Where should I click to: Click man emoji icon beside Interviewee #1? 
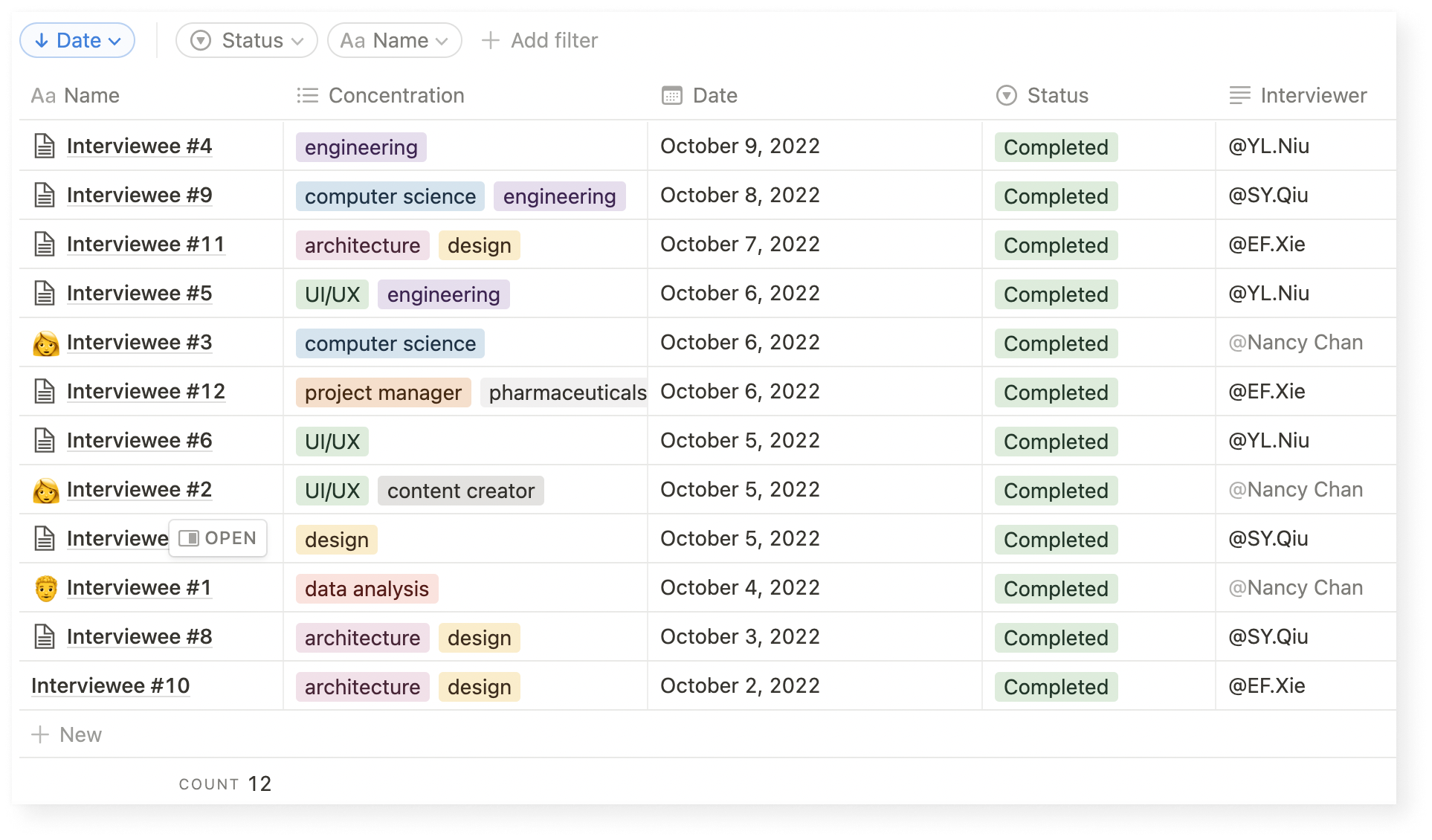tap(45, 588)
